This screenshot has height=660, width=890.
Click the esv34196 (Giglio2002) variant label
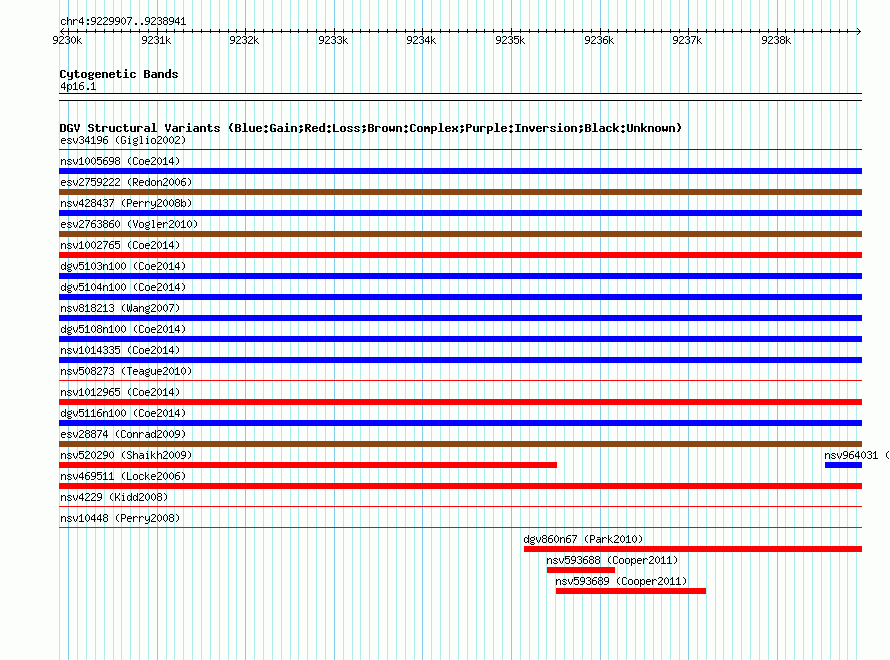pos(123,141)
